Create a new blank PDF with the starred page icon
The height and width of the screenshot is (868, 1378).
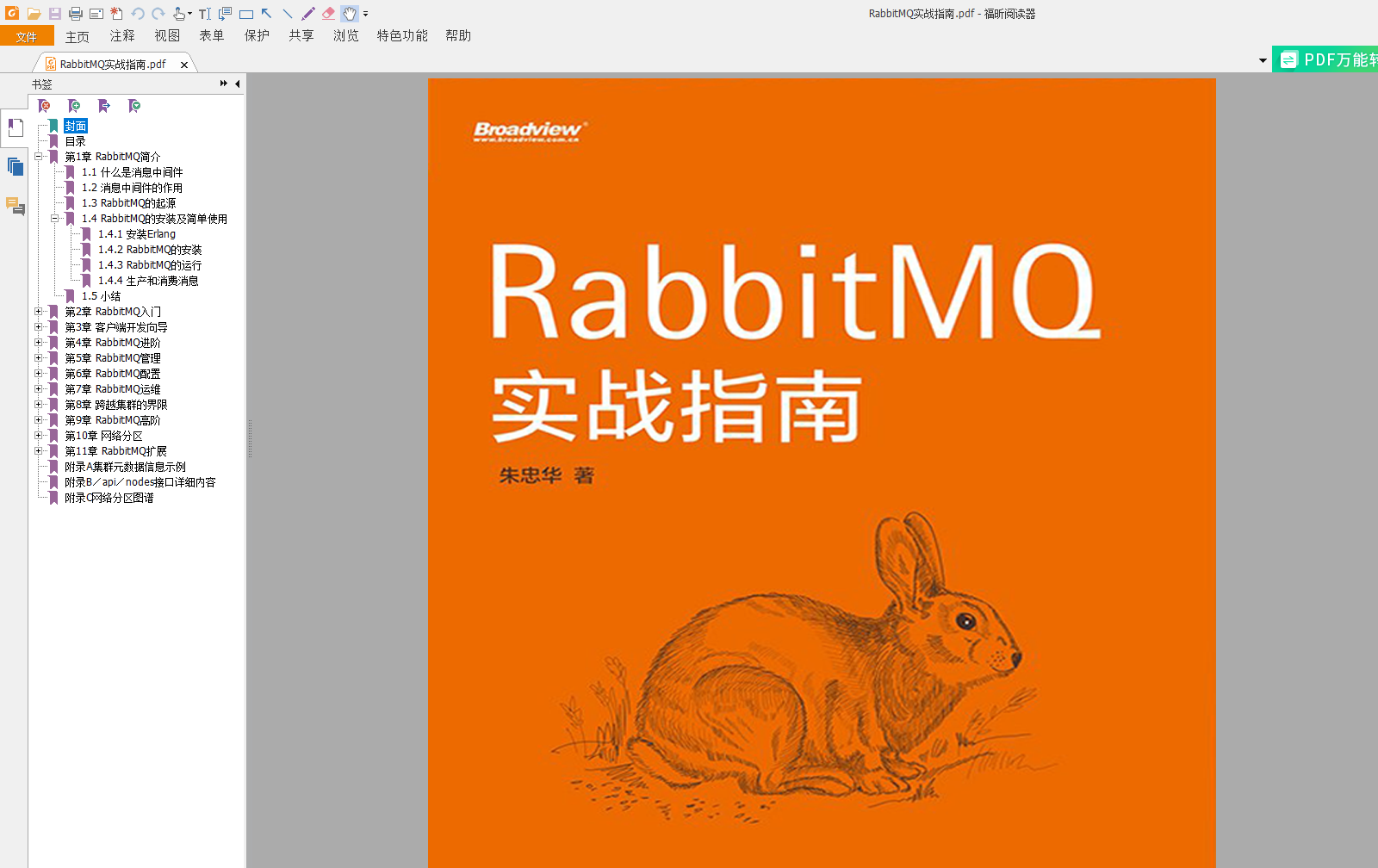(117, 14)
